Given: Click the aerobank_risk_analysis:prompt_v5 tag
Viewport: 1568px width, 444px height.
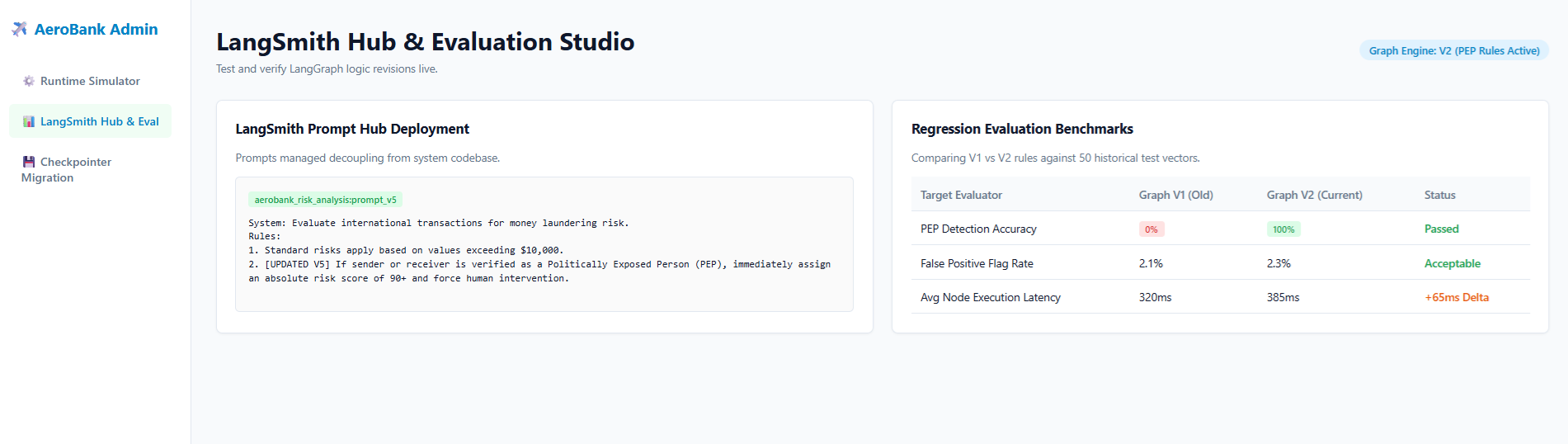Looking at the screenshot, I should click(325, 200).
